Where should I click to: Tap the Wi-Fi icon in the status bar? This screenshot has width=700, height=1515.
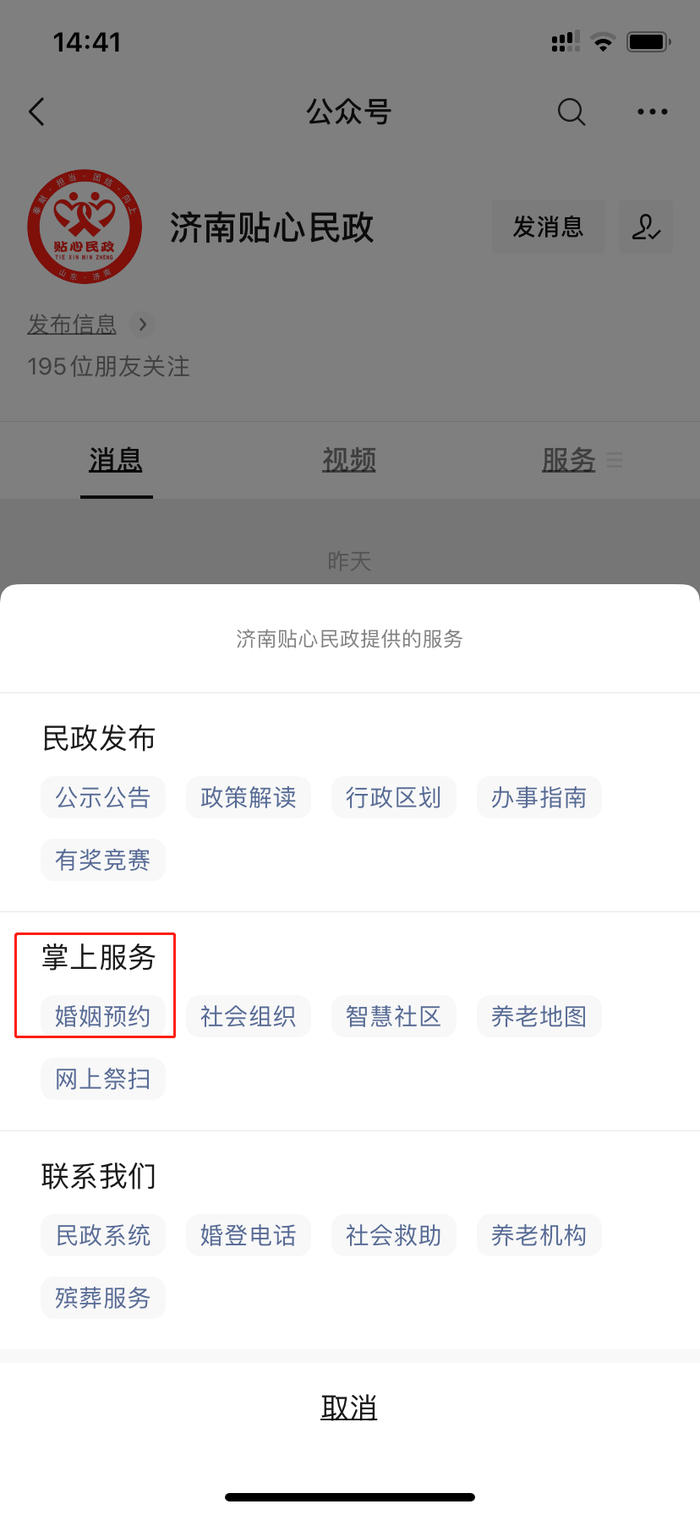tap(601, 42)
